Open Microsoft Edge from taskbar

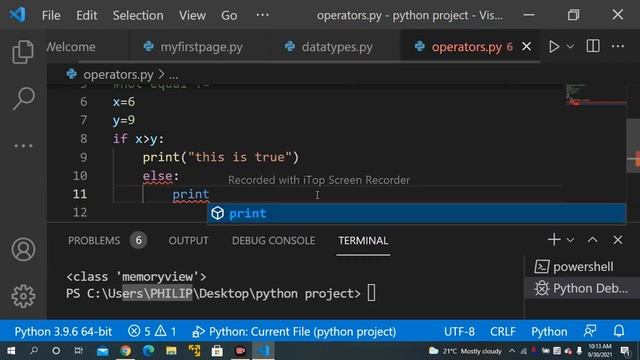coord(148,351)
